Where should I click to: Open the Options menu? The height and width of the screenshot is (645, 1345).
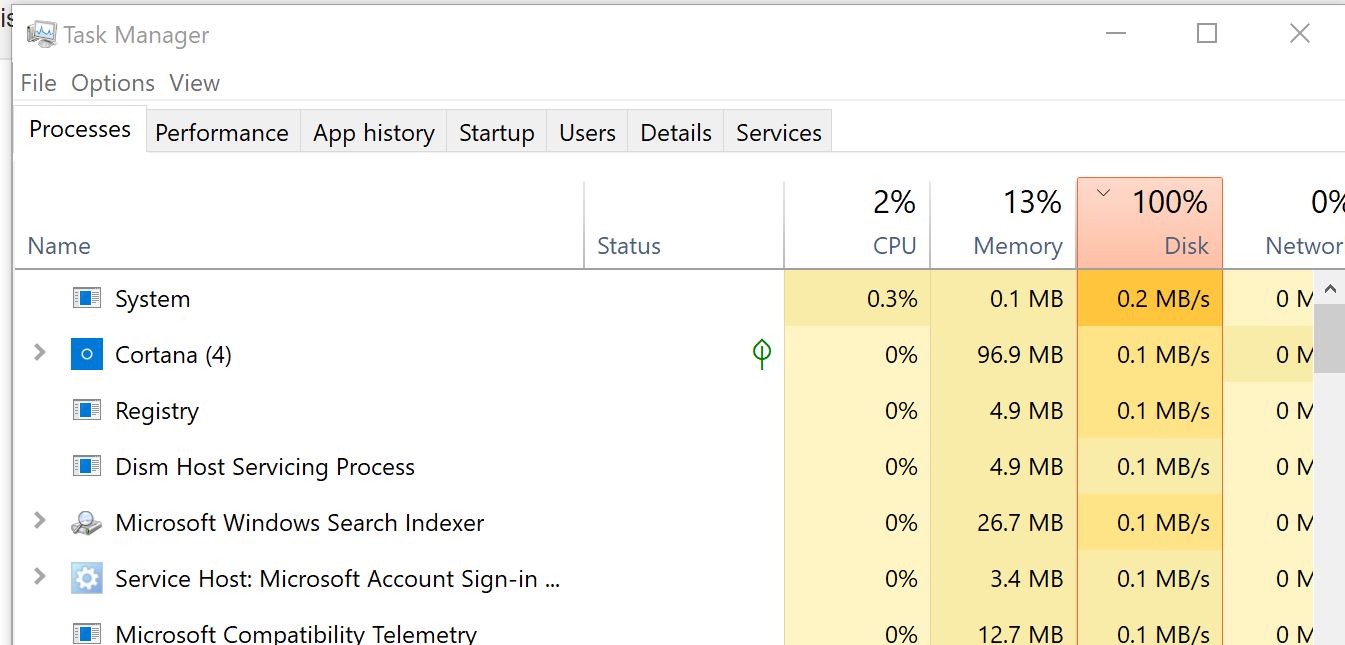click(113, 83)
